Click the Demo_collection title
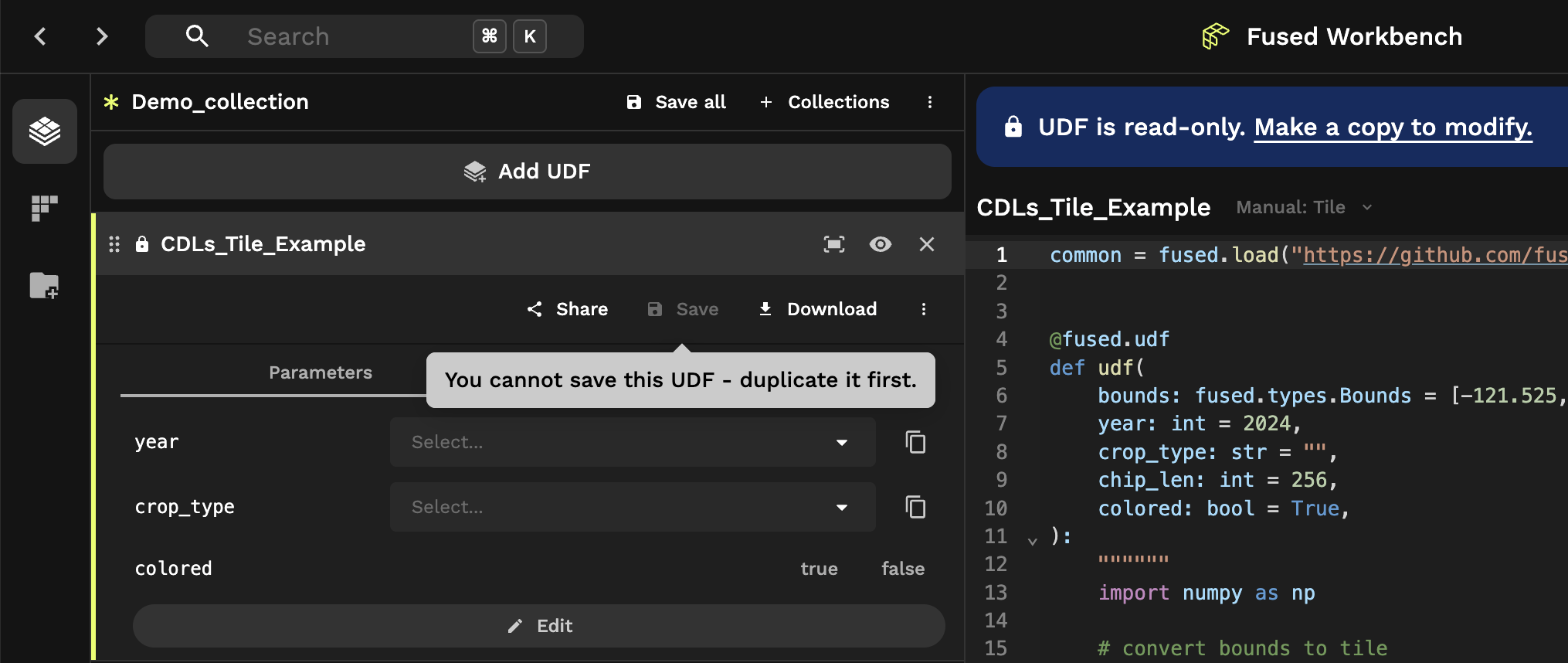This screenshot has height=663, width=1568. [220, 102]
